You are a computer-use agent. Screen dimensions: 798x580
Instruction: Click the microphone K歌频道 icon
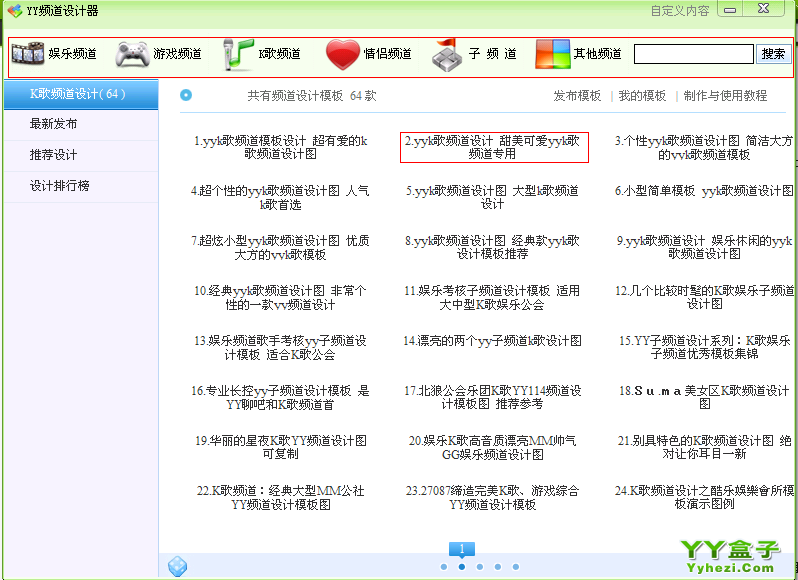tap(238, 54)
